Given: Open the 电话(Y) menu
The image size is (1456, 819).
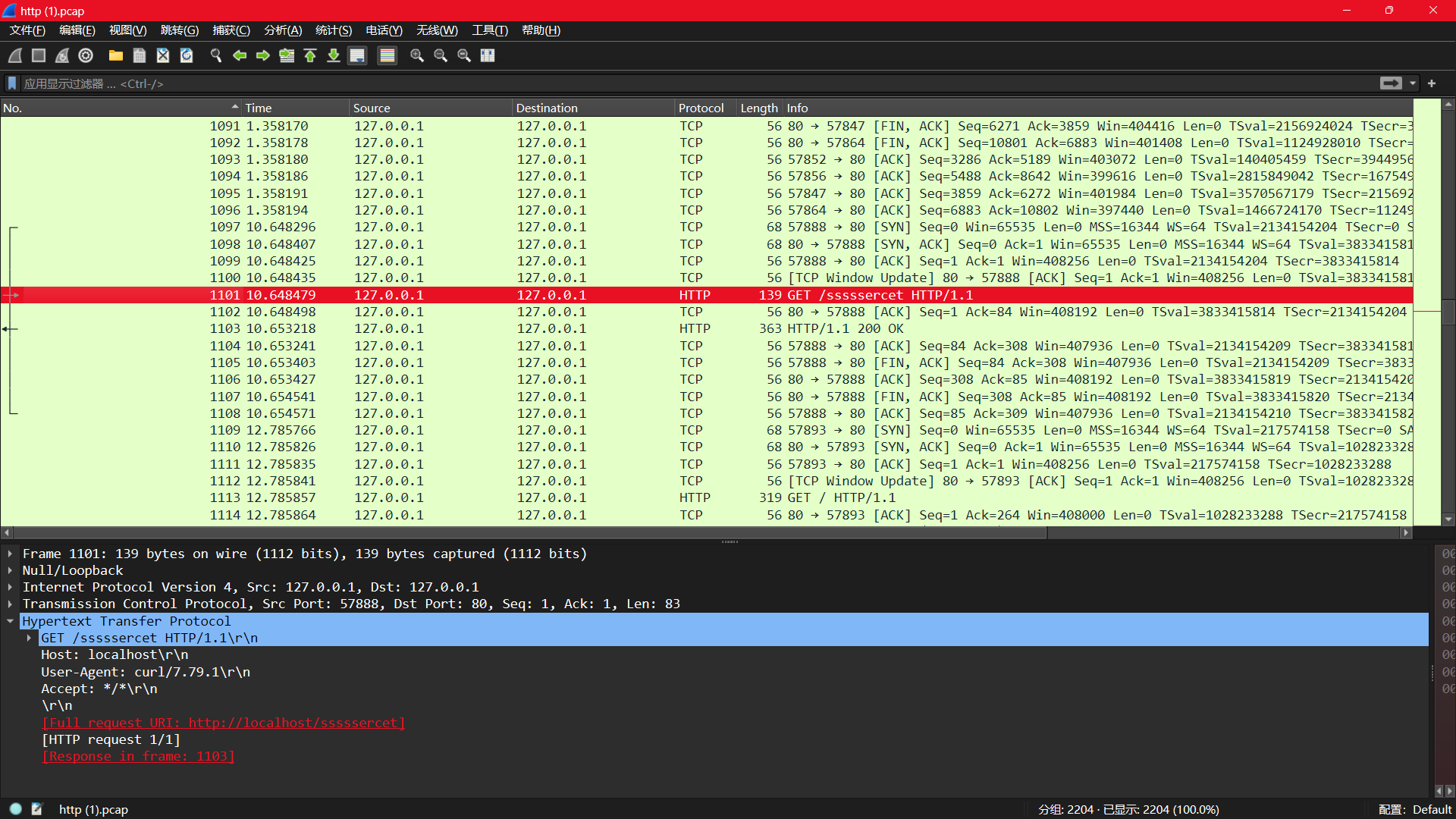Looking at the screenshot, I should coord(384,30).
